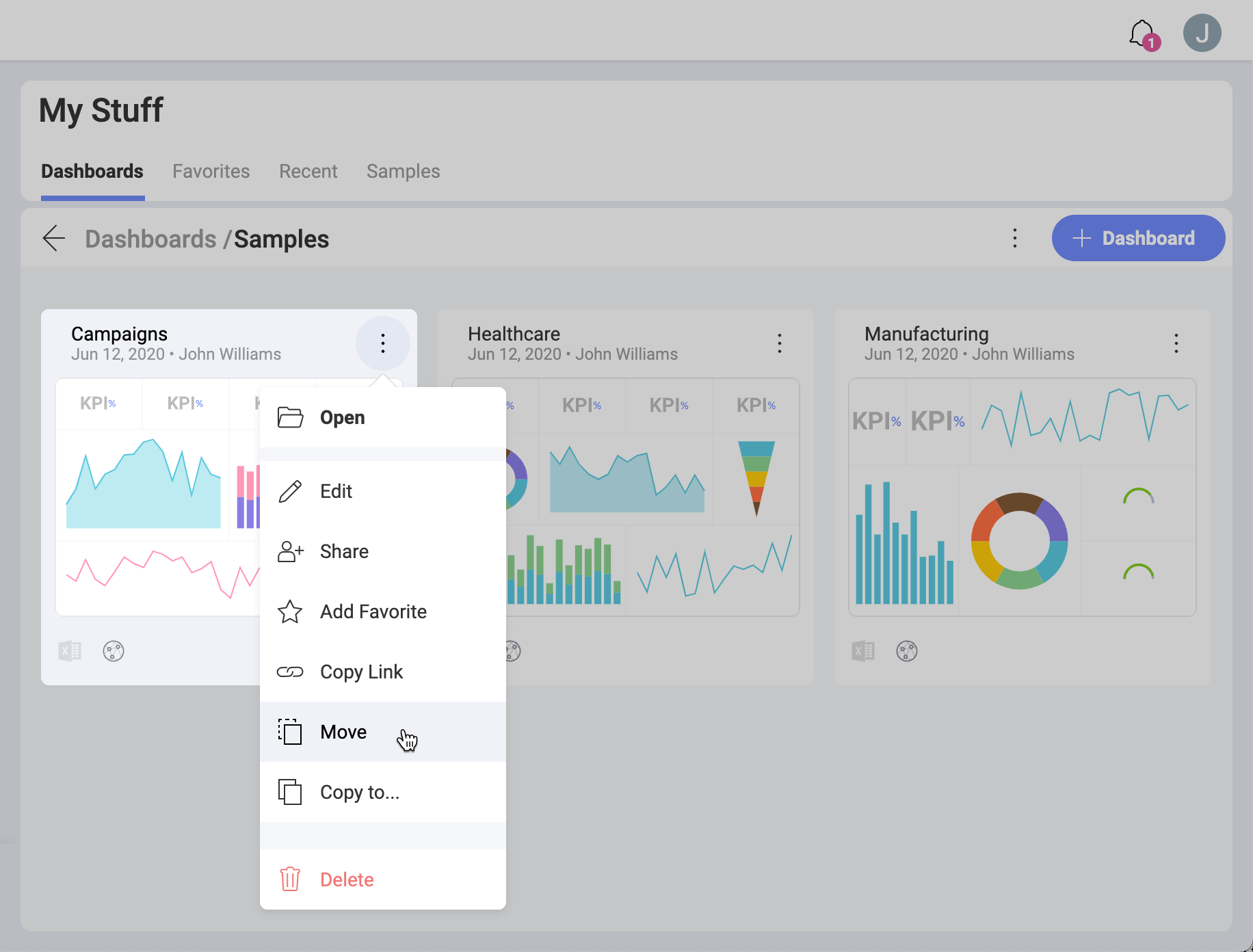Screen dimensions: 1253x952
Task: Open the options menu on Healthcare dashboard
Action: tap(779, 343)
